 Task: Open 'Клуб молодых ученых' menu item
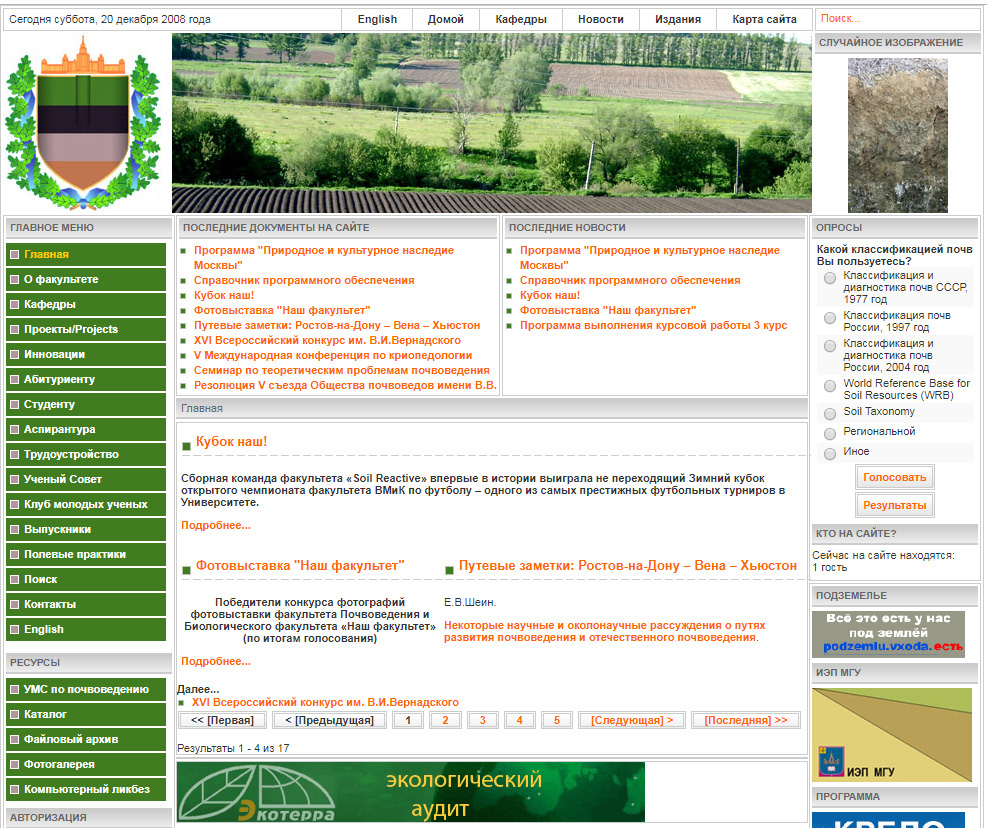pos(86,504)
